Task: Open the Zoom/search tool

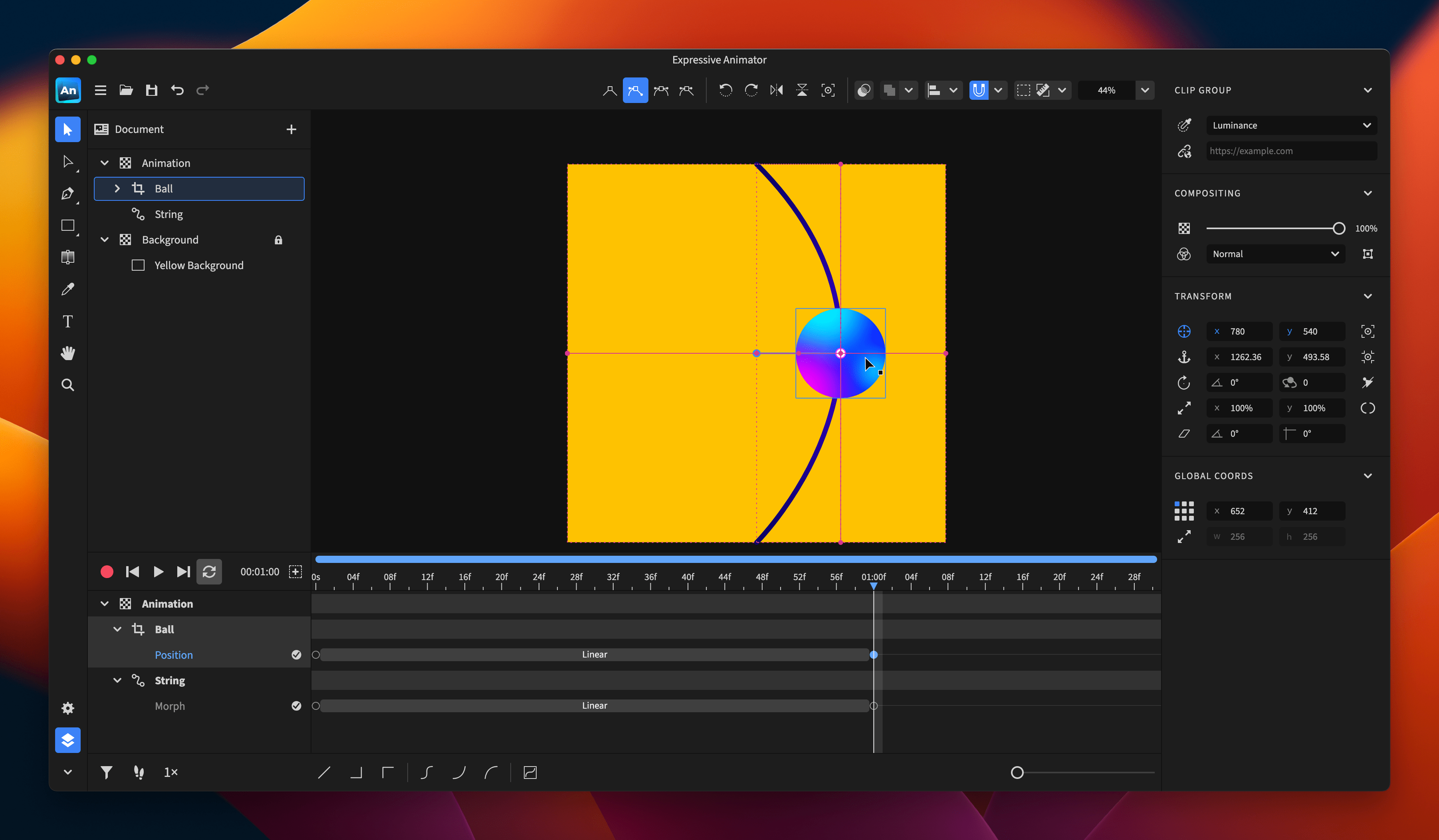Action: click(67, 385)
